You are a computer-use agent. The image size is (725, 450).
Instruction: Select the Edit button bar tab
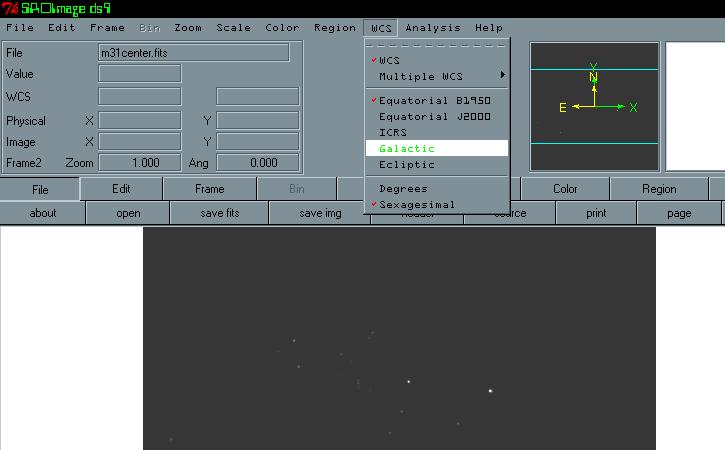pos(121,189)
